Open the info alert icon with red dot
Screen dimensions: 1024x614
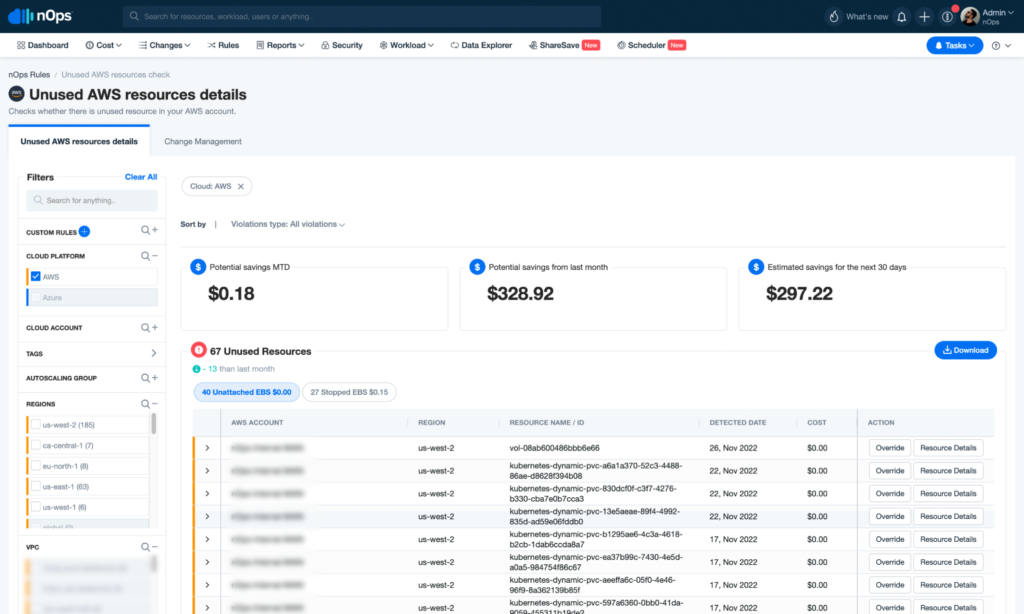tap(947, 17)
